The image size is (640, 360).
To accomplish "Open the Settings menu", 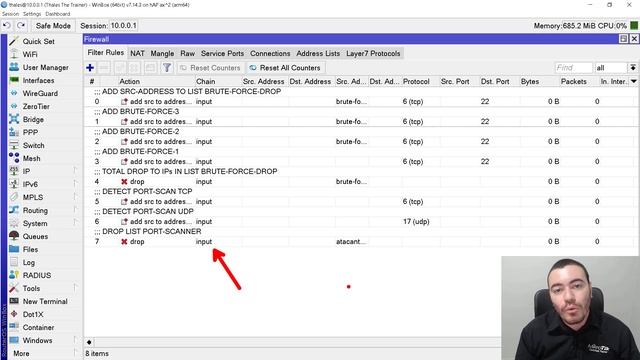I will click(x=32, y=14).
